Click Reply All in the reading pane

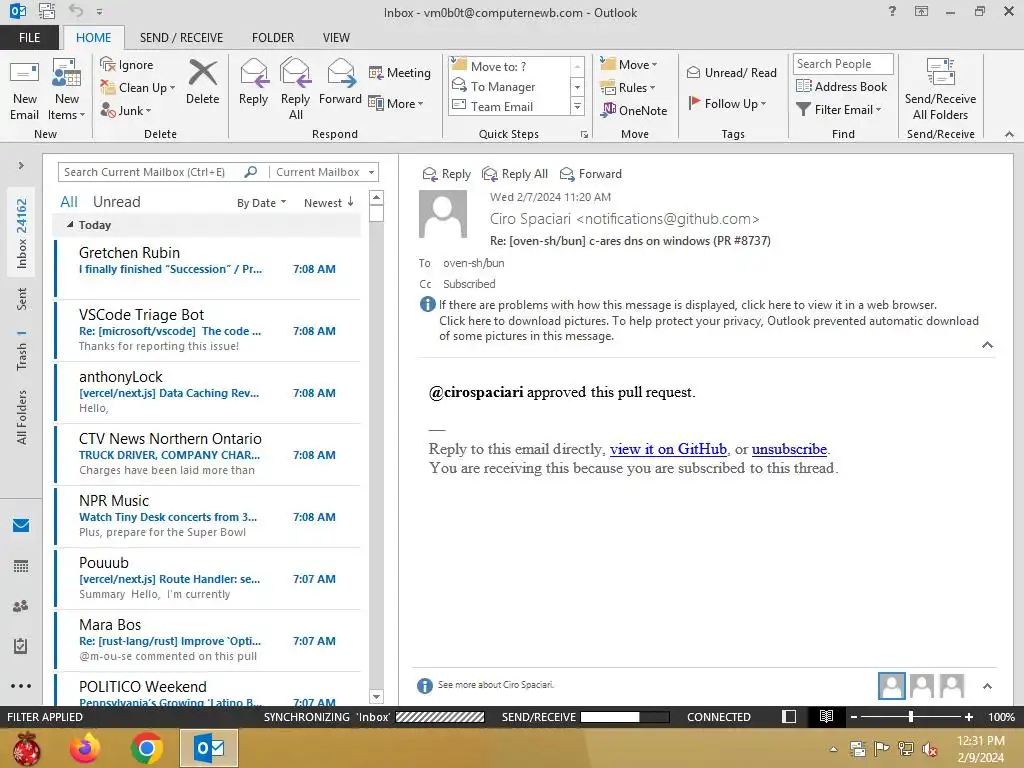point(515,174)
